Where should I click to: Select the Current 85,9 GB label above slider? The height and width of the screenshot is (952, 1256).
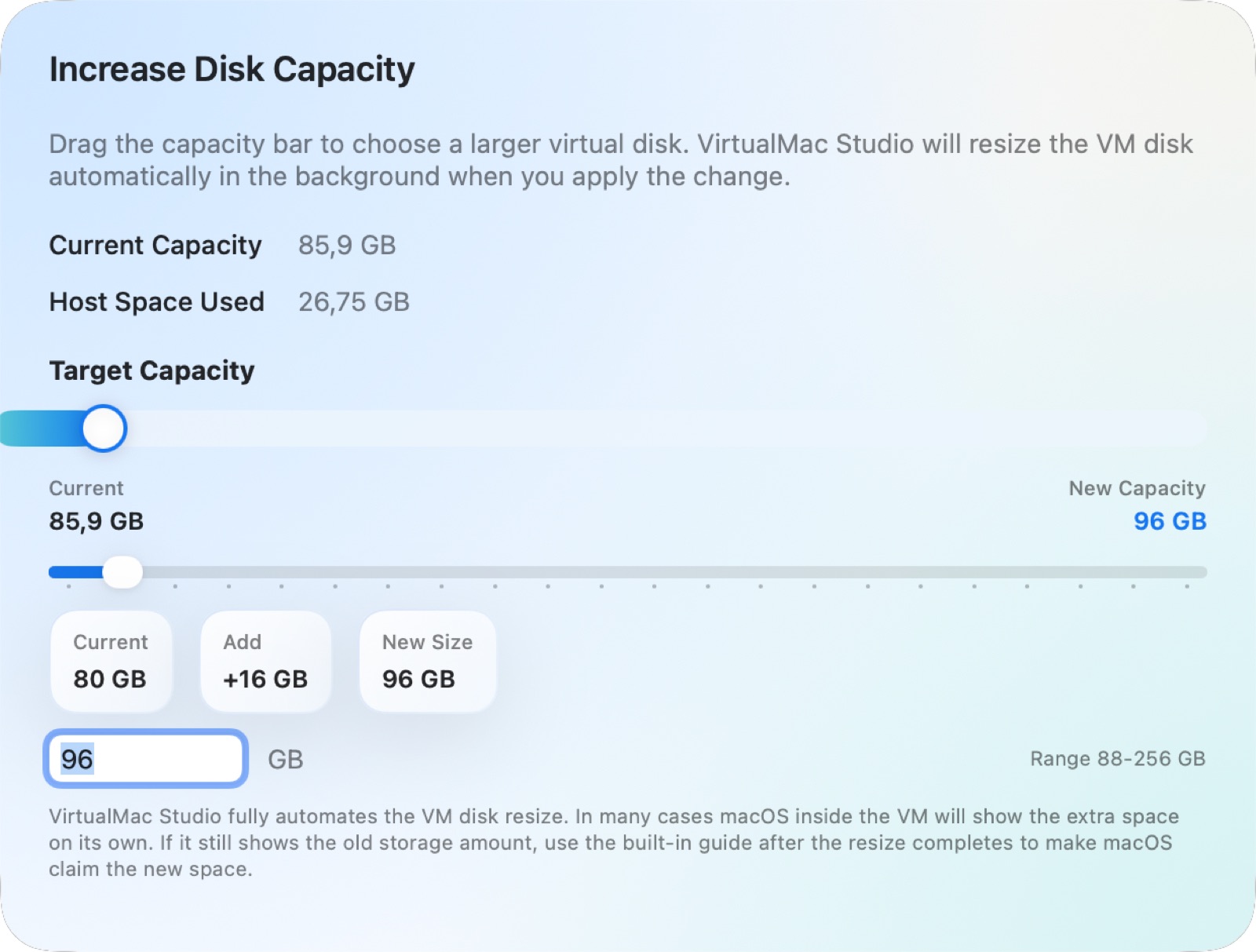pyautogui.click(x=86, y=488)
